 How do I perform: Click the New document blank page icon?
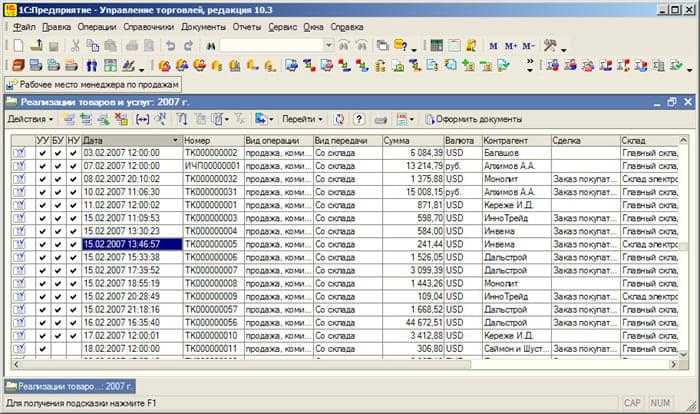click(x=19, y=45)
